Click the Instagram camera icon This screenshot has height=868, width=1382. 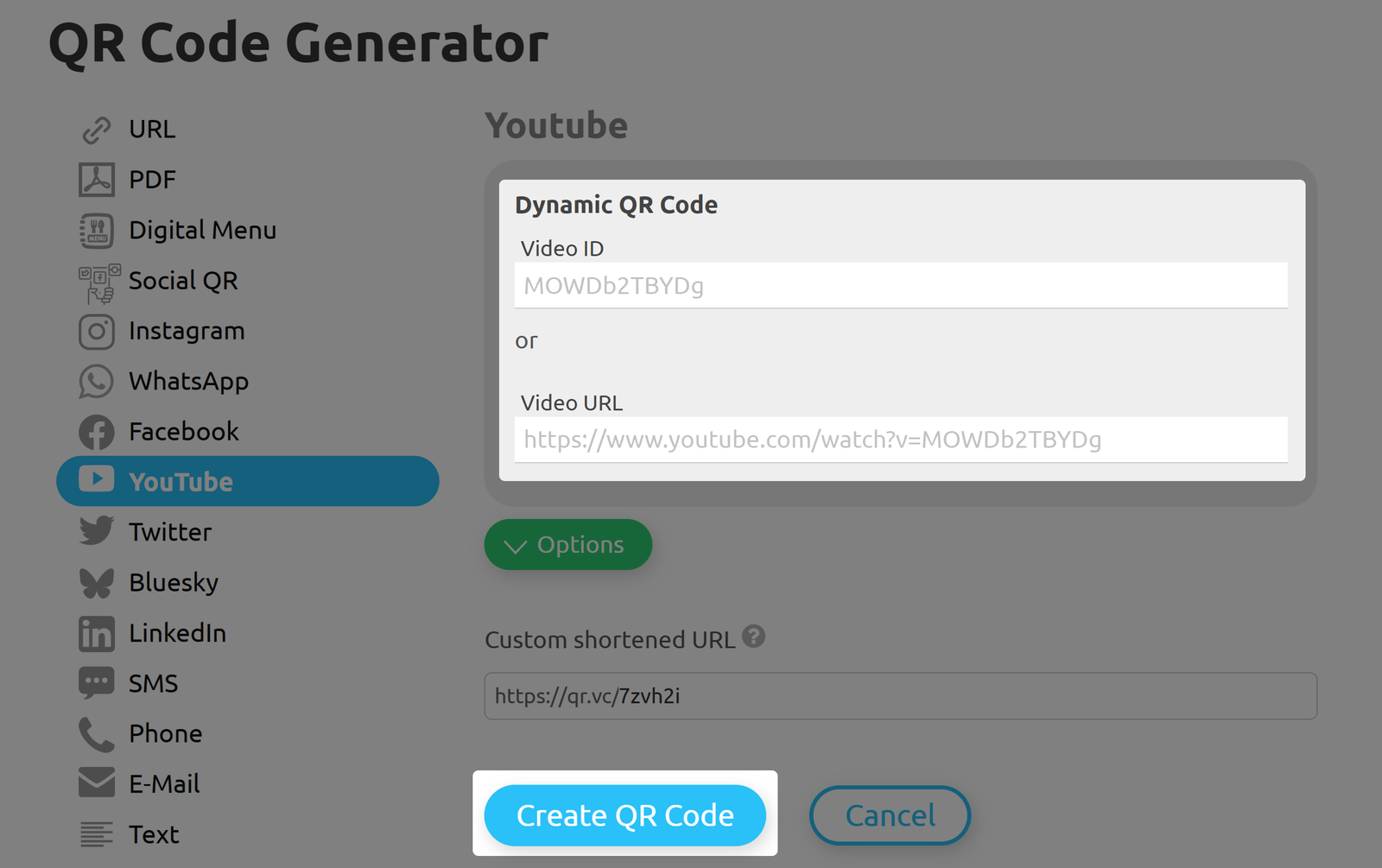pos(97,332)
